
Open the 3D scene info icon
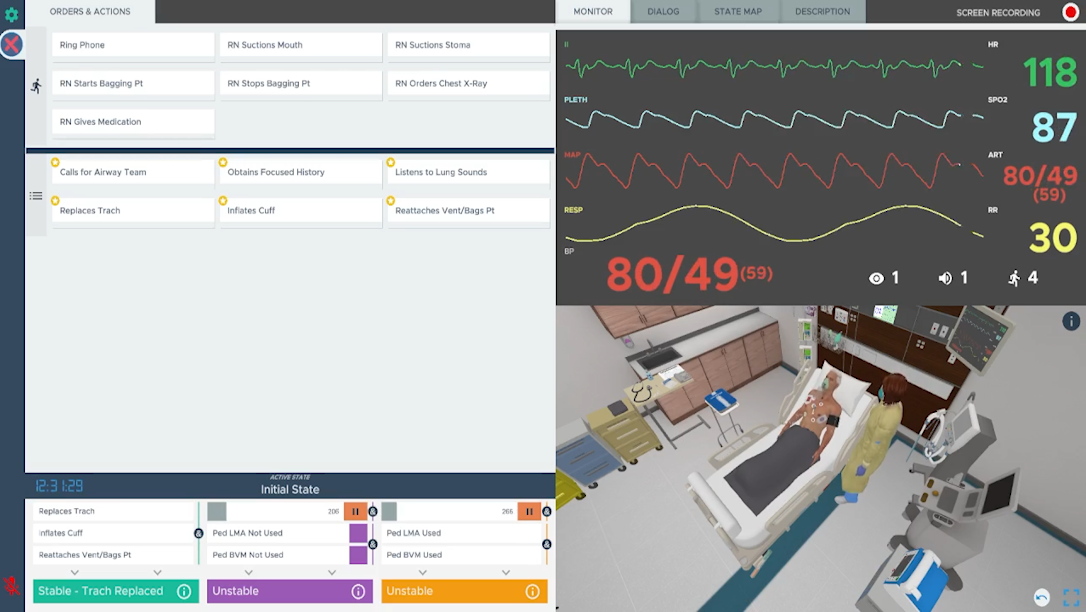point(1070,321)
